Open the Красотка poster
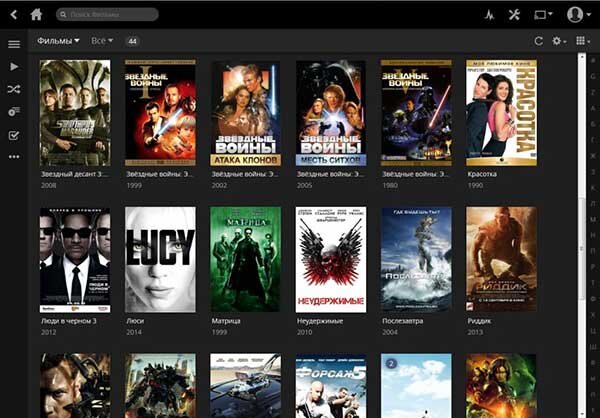Screen dimensions: 600x418 (x=501, y=113)
